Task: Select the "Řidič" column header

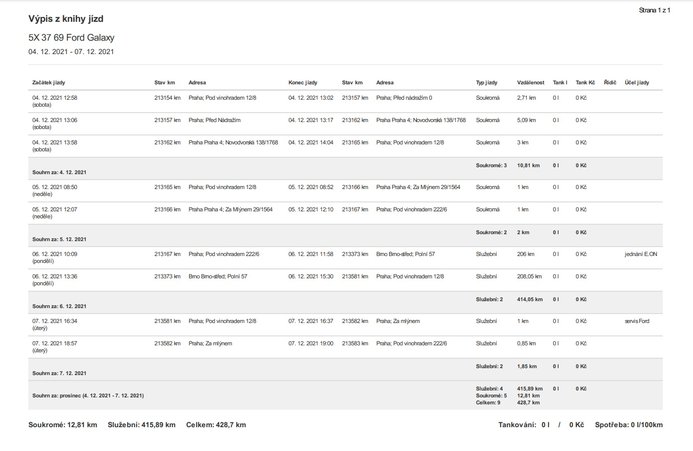Action: 609,82
